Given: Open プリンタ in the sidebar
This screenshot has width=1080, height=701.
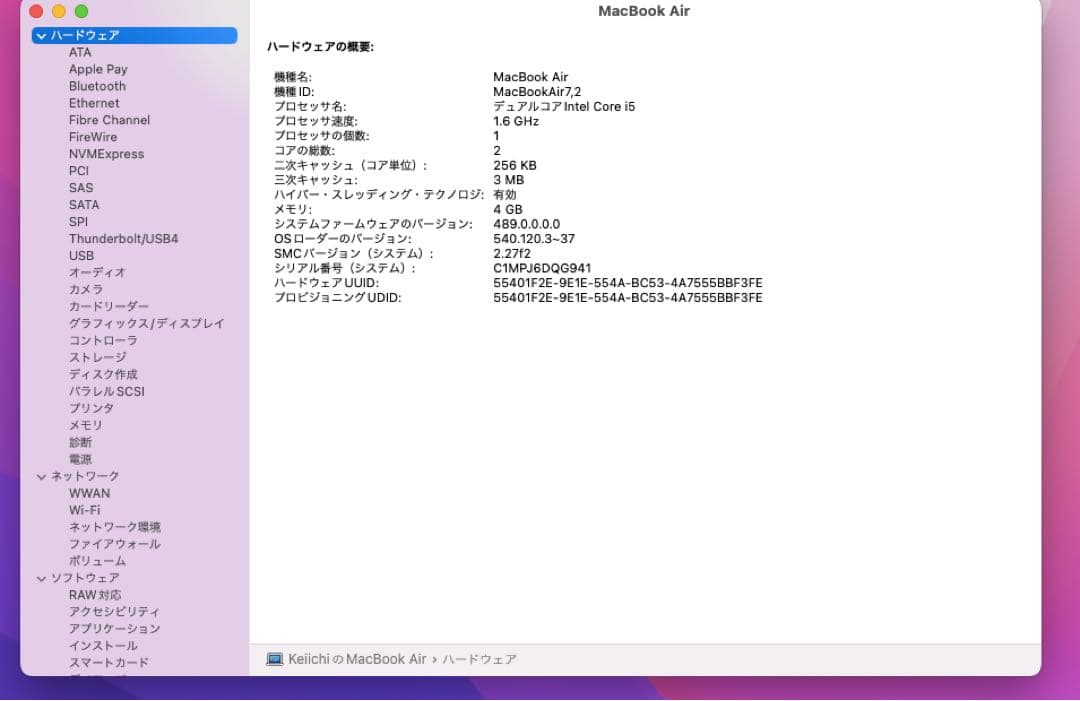Looking at the screenshot, I should click(x=92, y=408).
